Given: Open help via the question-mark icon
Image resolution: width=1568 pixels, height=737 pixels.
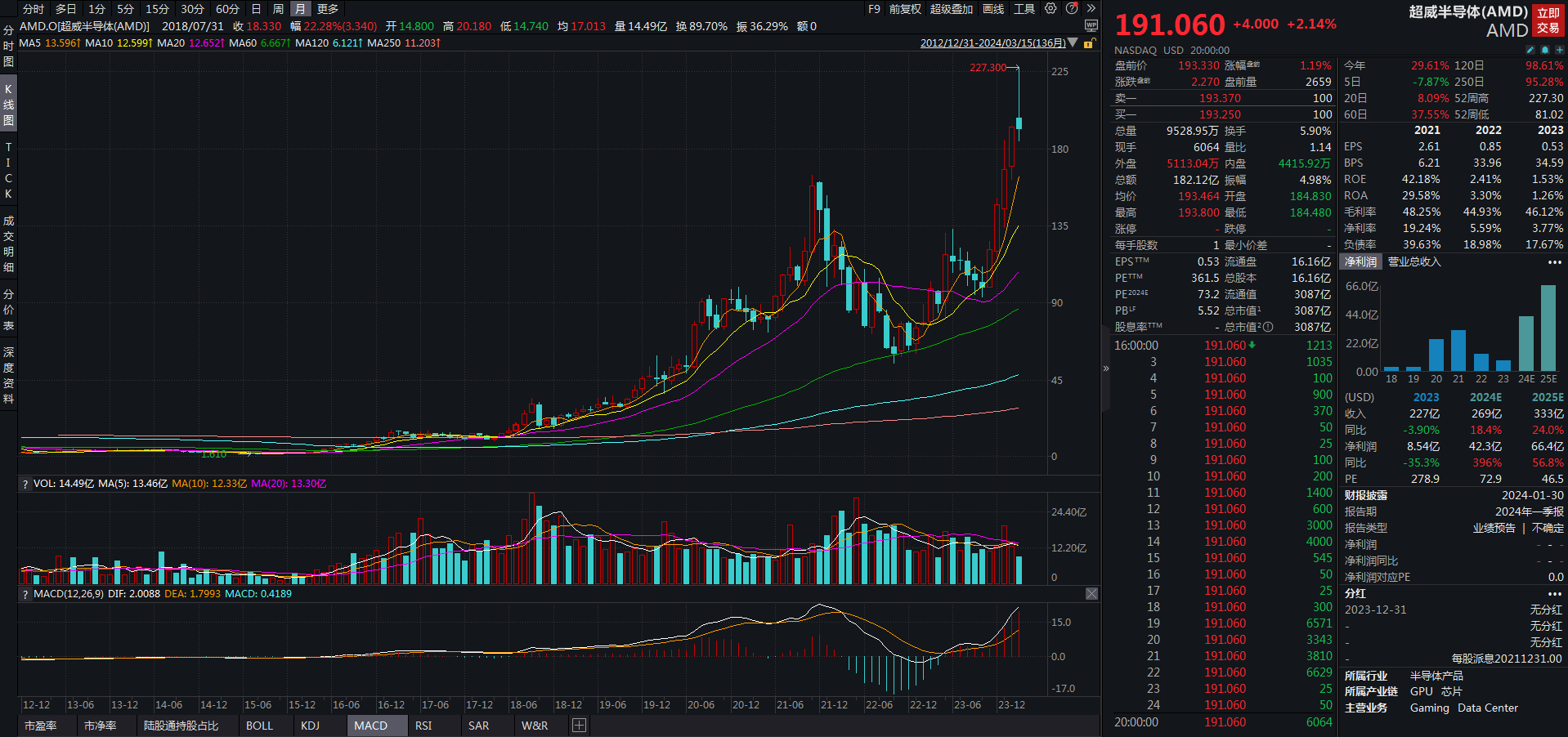Looking at the screenshot, I should point(1071,8).
